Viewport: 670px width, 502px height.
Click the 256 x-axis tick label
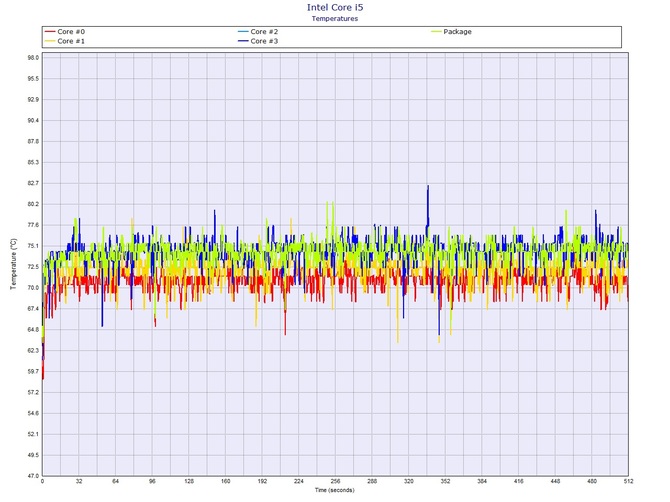(335, 481)
